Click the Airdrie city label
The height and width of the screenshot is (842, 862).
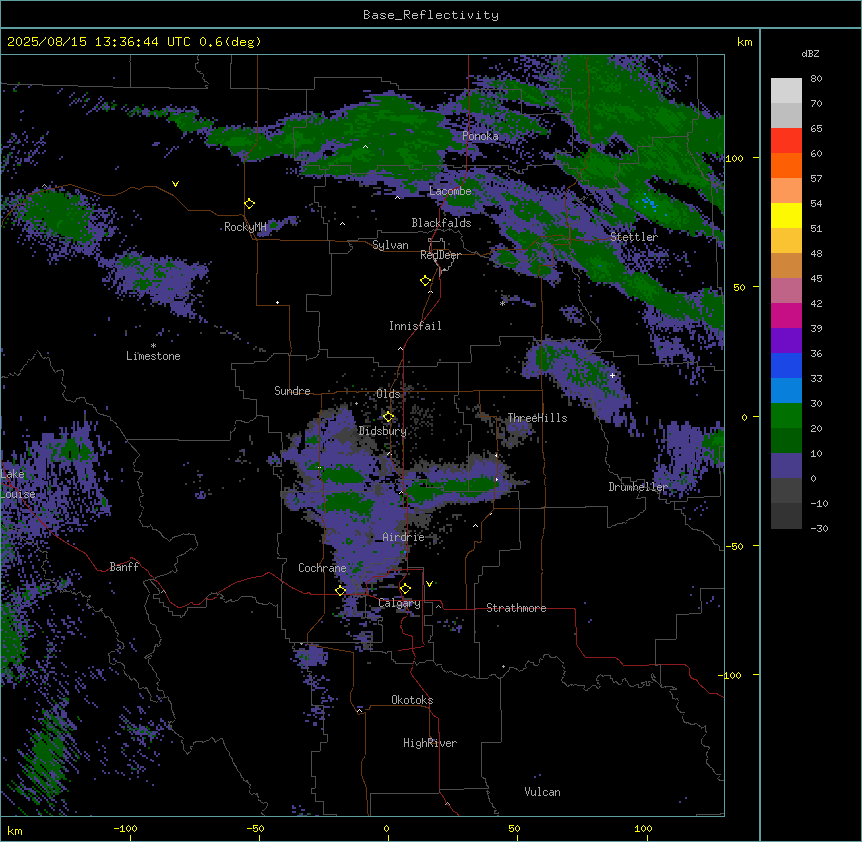pyautogui.click(x=404, y=537)
